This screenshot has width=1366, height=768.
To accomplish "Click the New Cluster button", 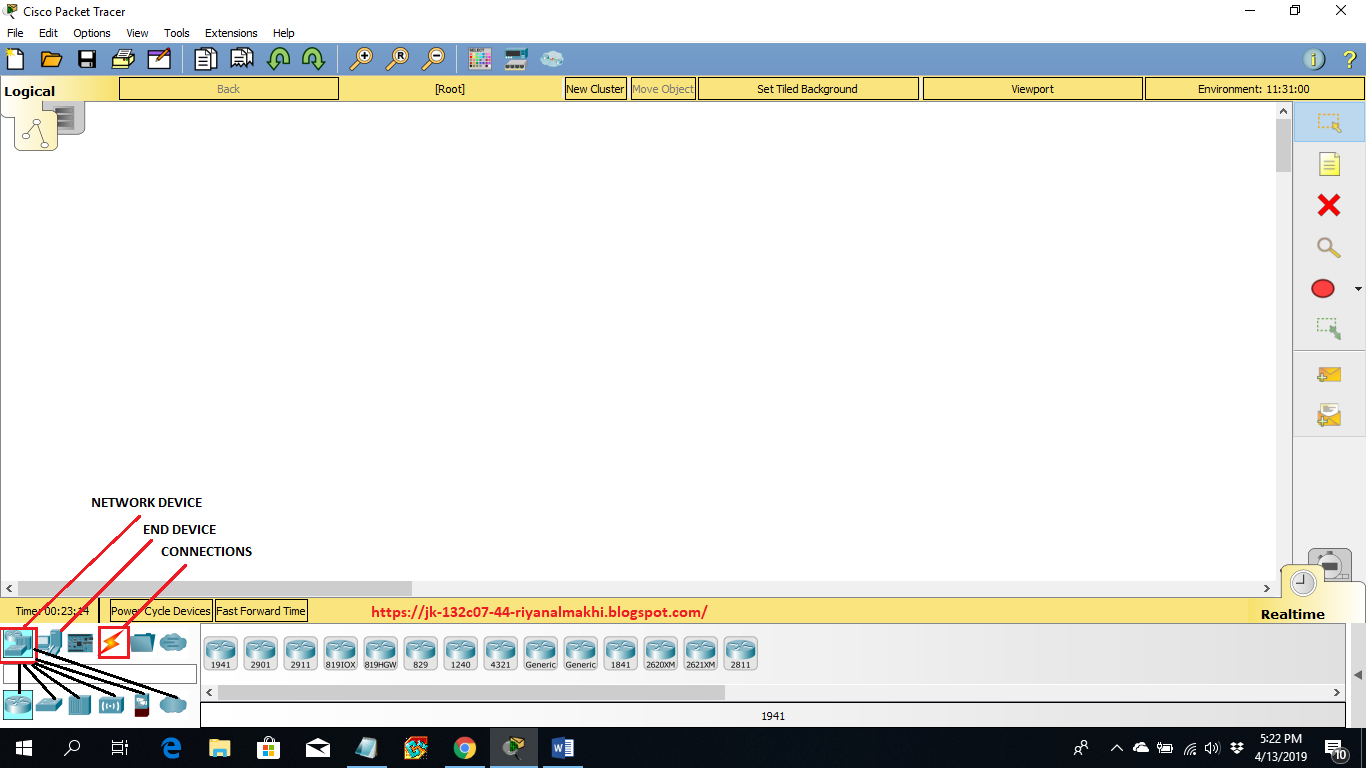I will [x=595, y=89].
